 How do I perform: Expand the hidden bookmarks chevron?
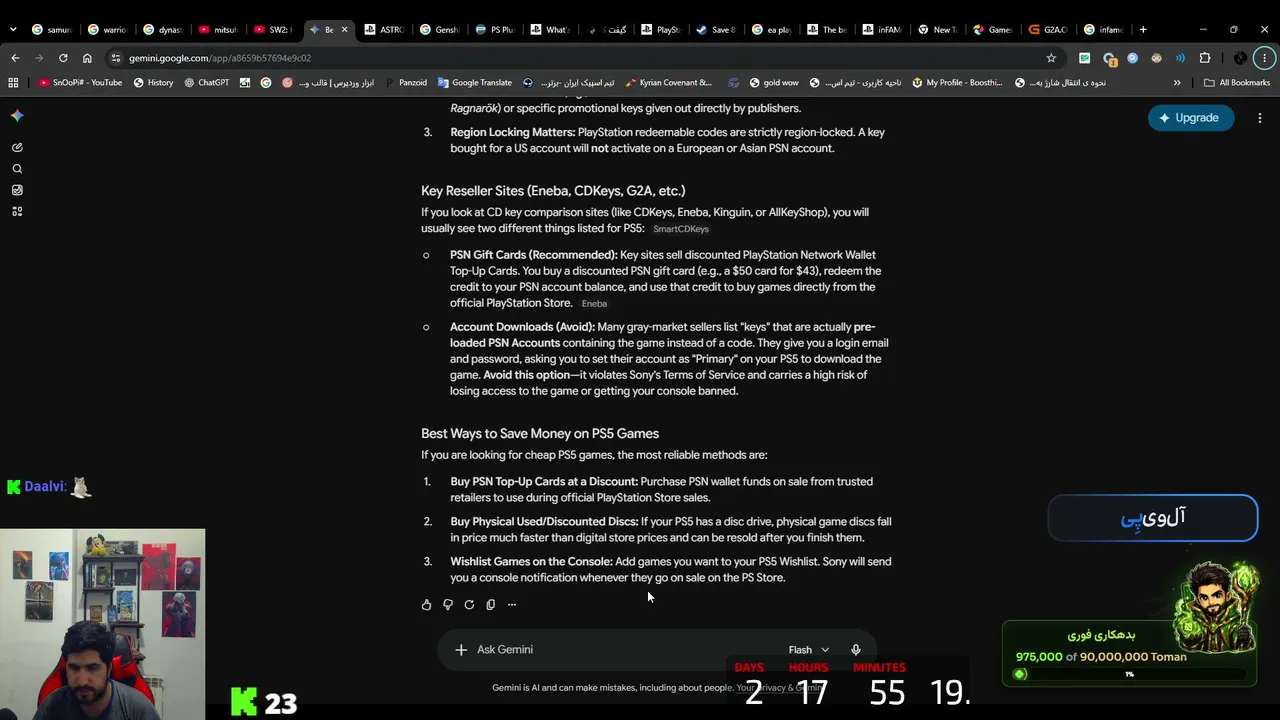1177,83
